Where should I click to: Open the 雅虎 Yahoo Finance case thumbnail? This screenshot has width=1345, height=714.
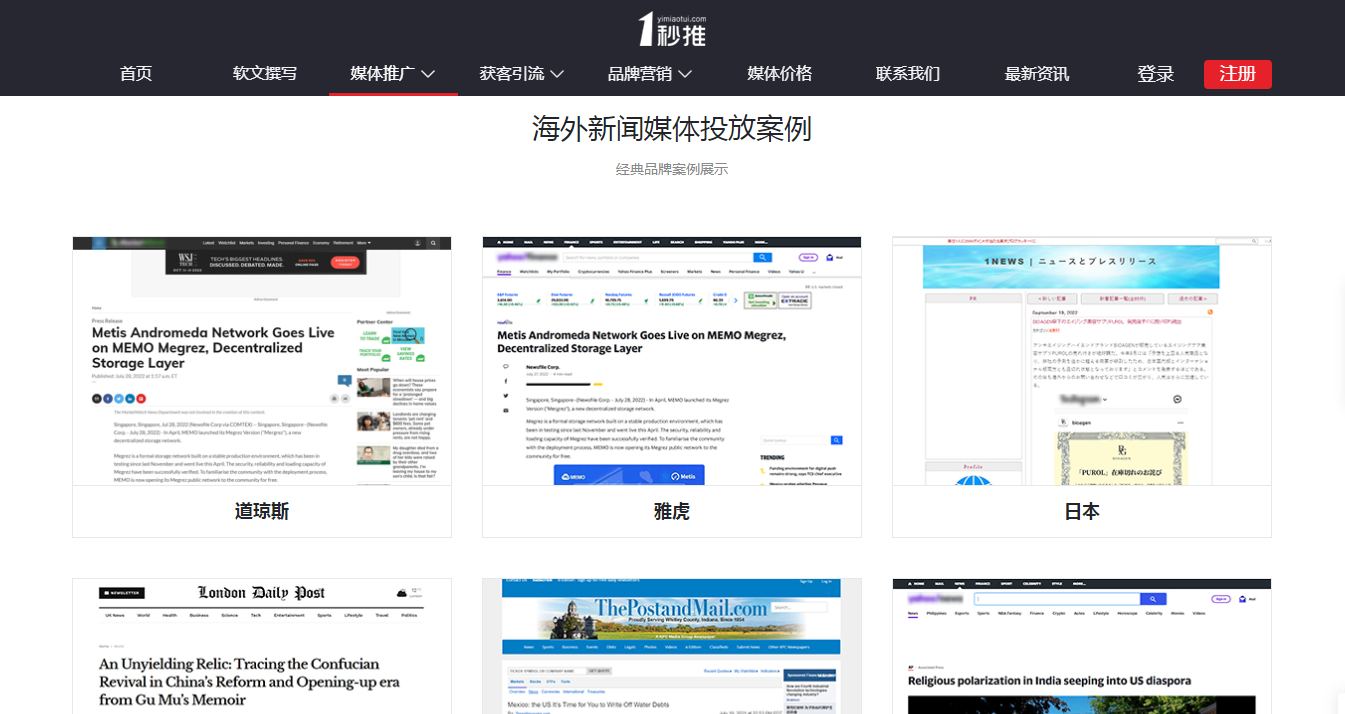coord(672,361)
